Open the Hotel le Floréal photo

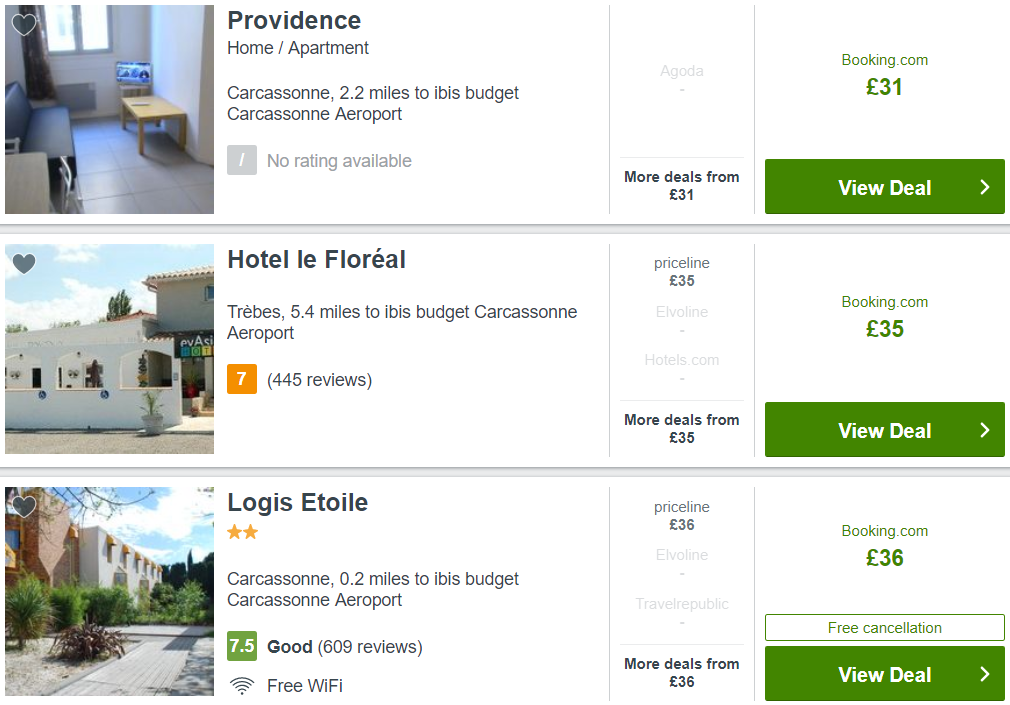(110, 349)
